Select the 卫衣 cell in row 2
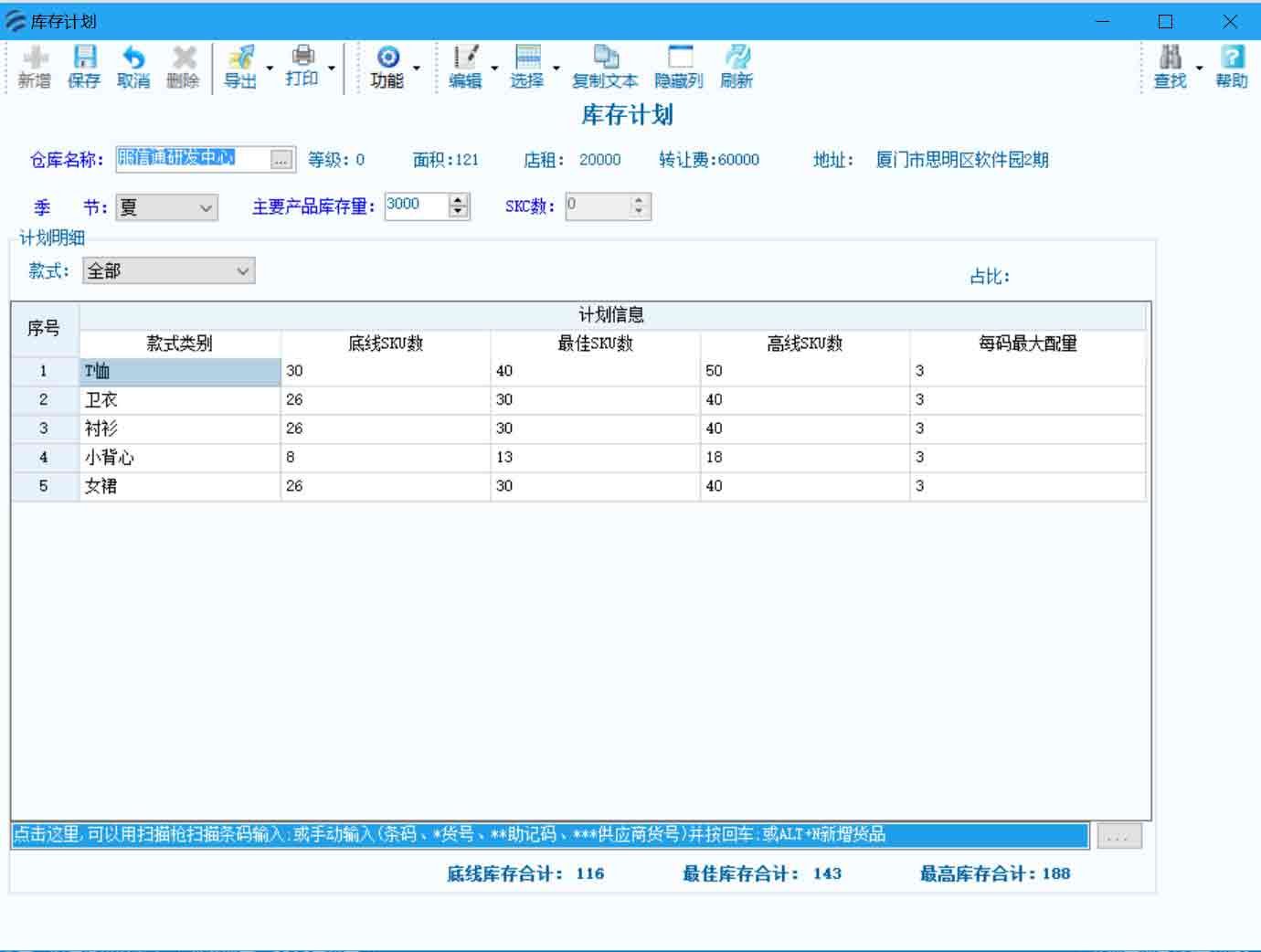This screenshot has height=952, width=1261. (180, 400)
